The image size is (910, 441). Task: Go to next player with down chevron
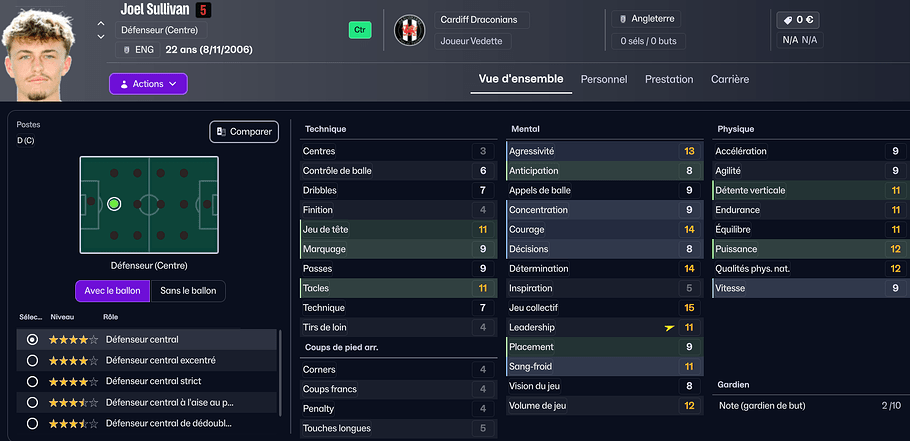100,37
